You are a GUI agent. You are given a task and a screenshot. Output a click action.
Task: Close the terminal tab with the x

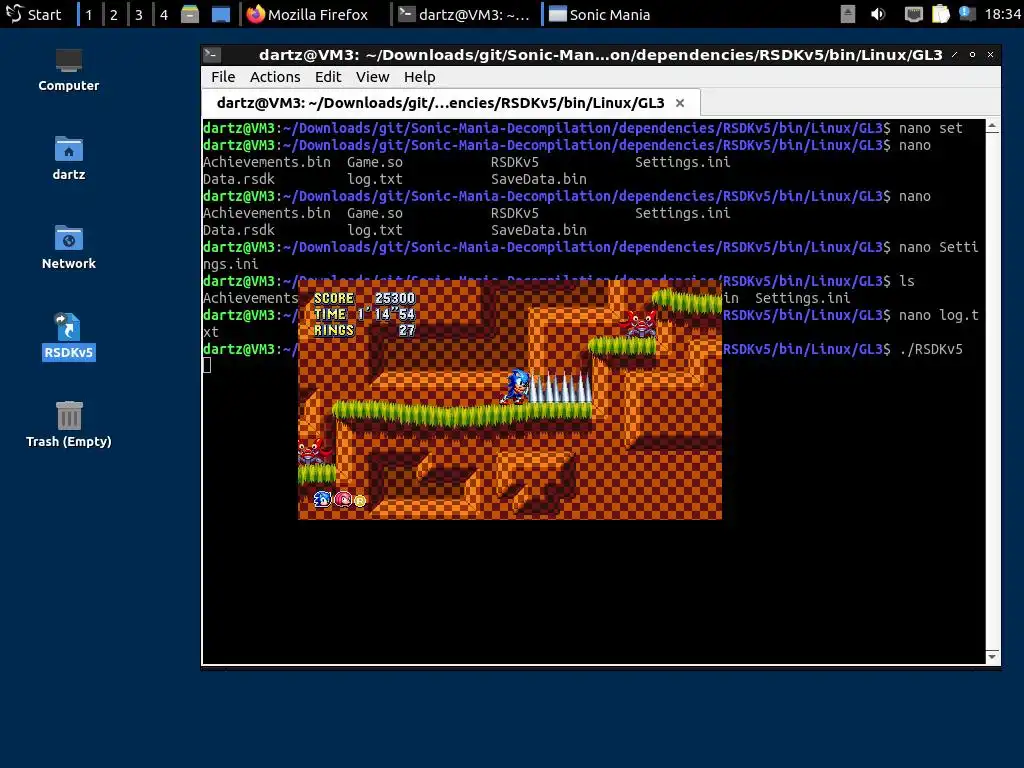click(680, 103)
